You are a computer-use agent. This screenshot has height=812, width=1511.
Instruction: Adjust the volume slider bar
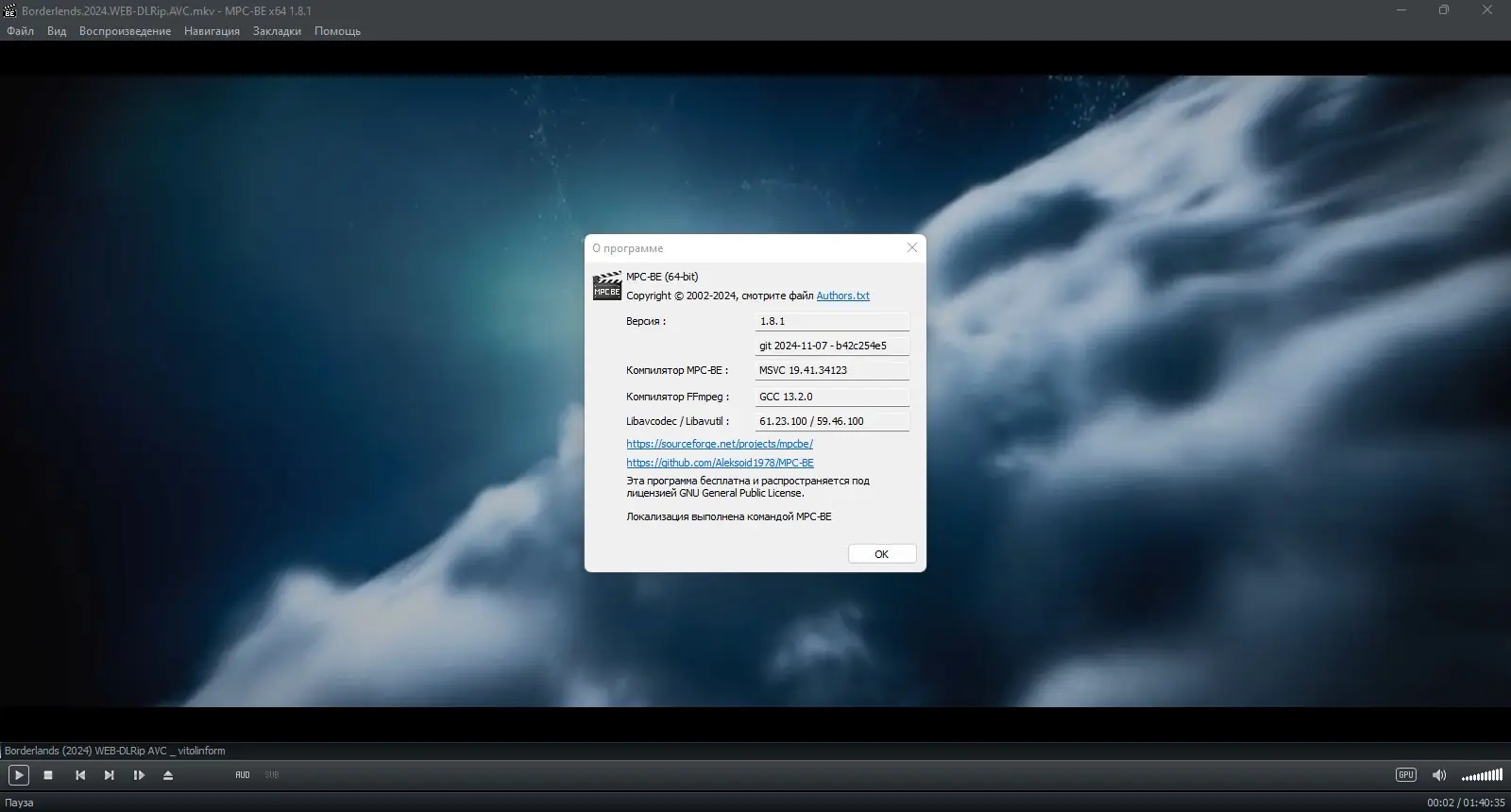1482,775
